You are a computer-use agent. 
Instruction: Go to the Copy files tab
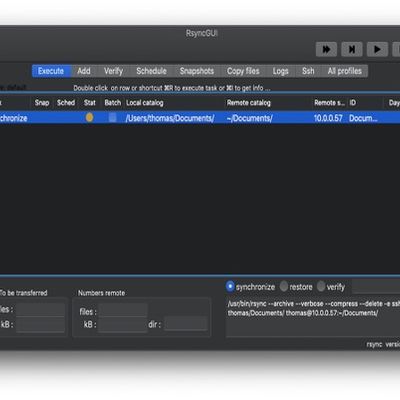243,71
